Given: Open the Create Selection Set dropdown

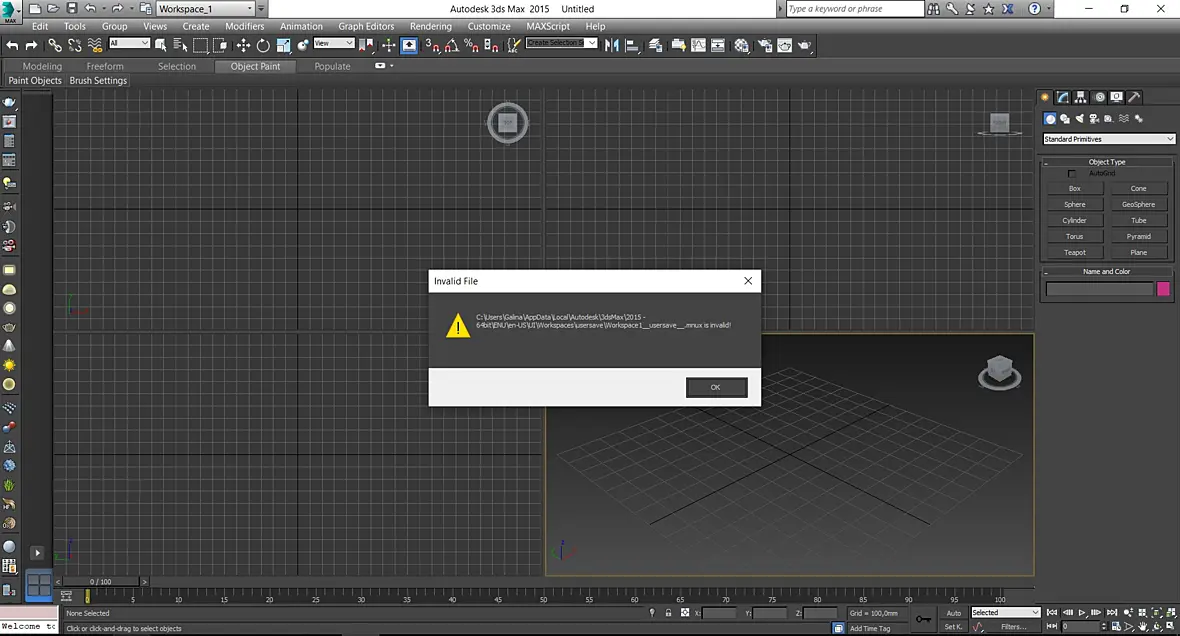Looking at the screenshot, I should click(x=561, y=43).
